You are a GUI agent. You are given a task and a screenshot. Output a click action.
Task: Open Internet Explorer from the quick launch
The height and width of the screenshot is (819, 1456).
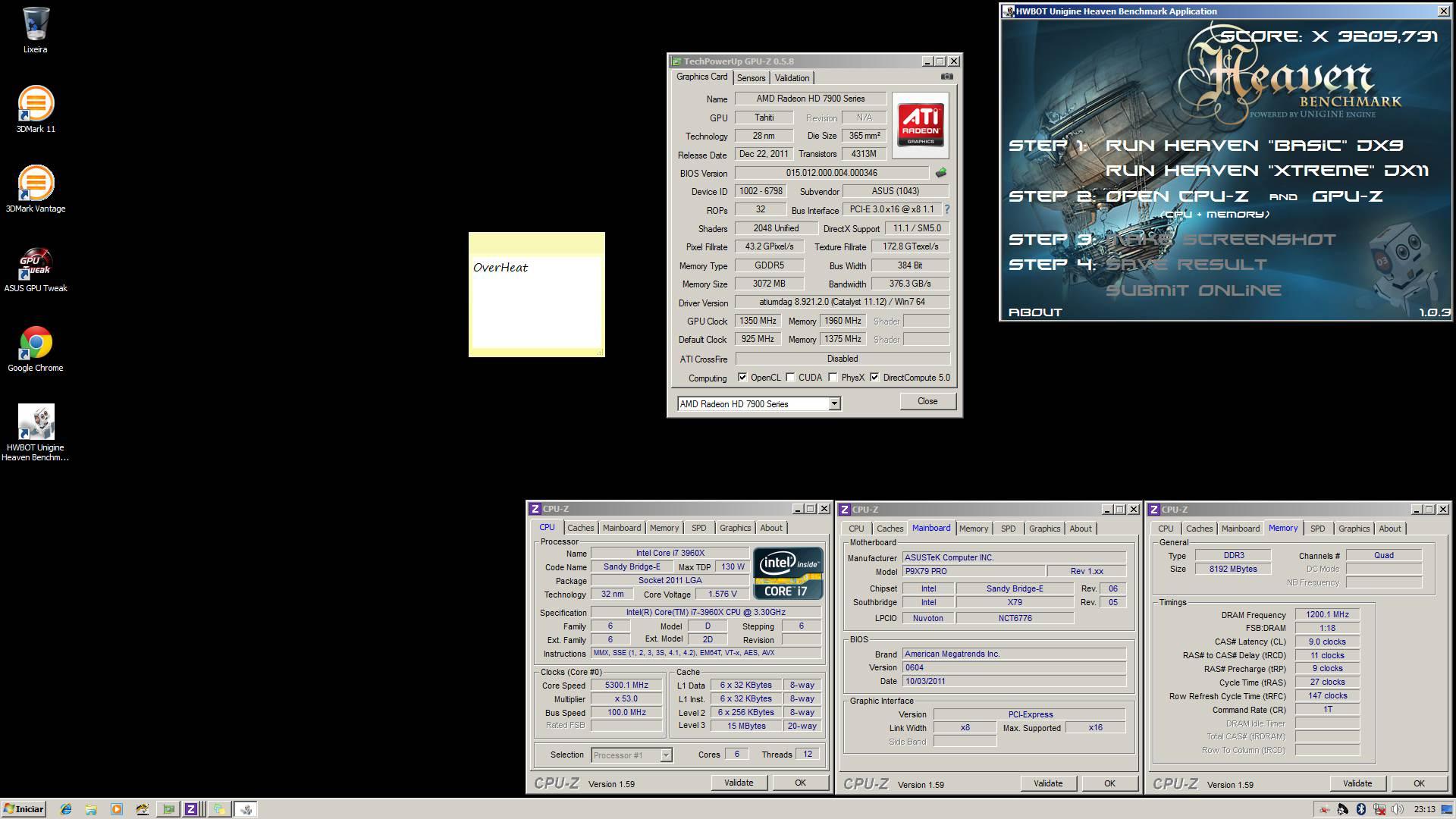pos(66,809)
